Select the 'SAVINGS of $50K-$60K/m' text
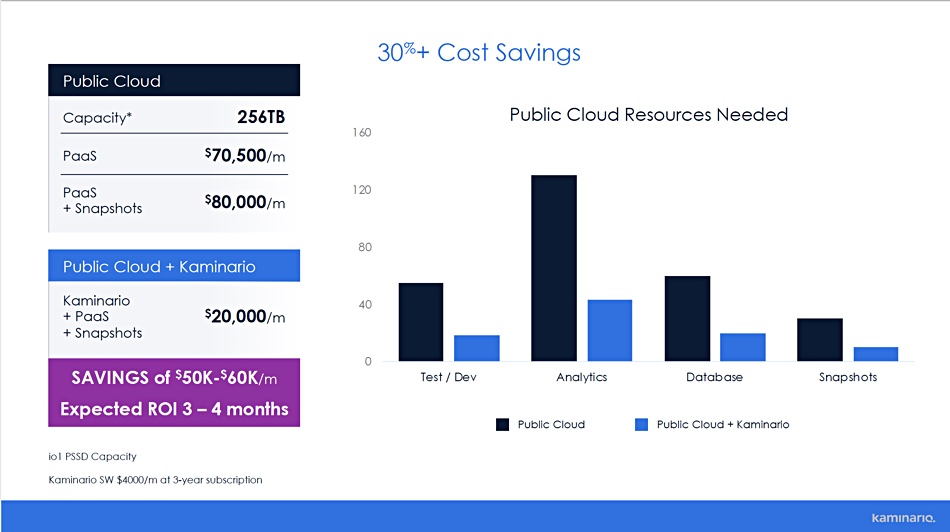Viewport: 950px width, 532px height. pos(174,378)
